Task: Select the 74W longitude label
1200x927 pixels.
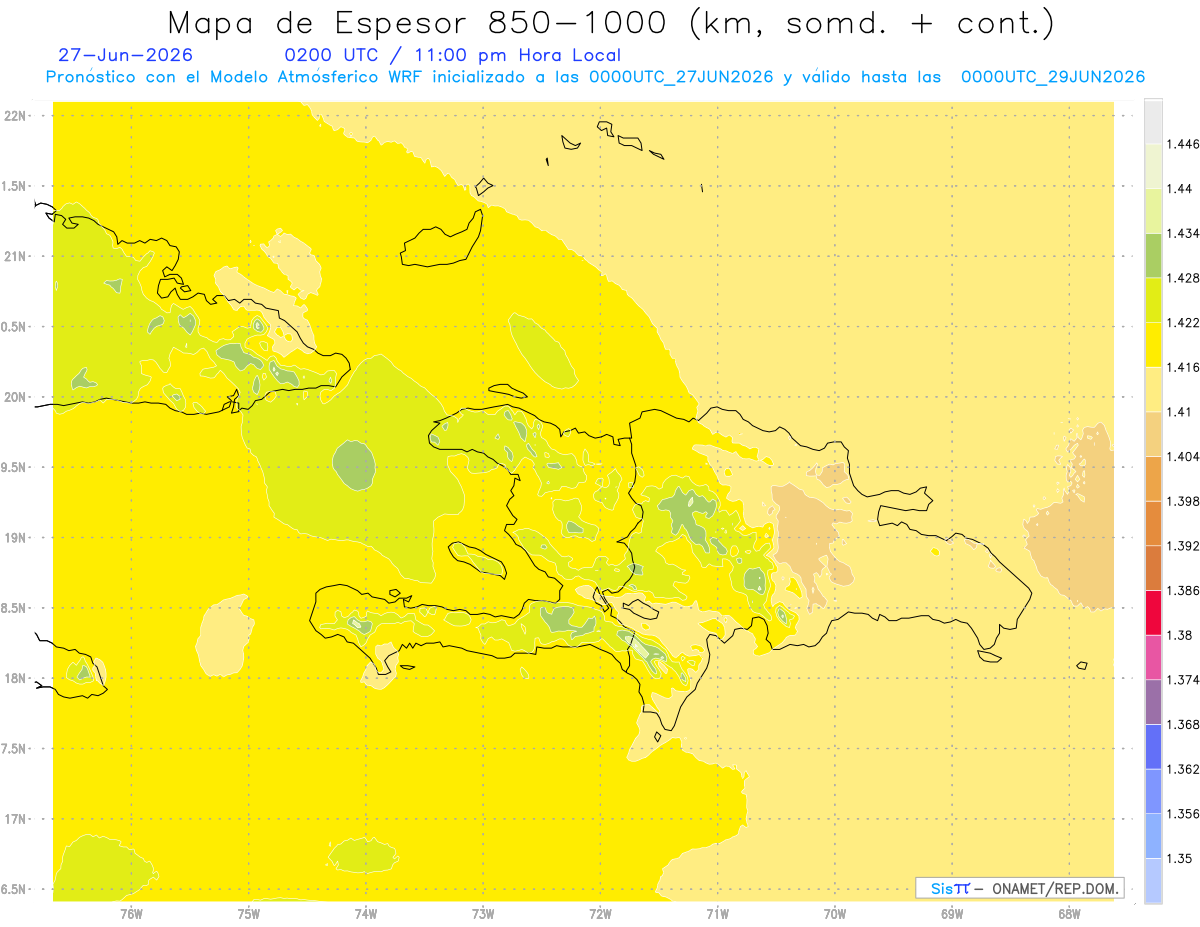Action: [x=366, y=914]
